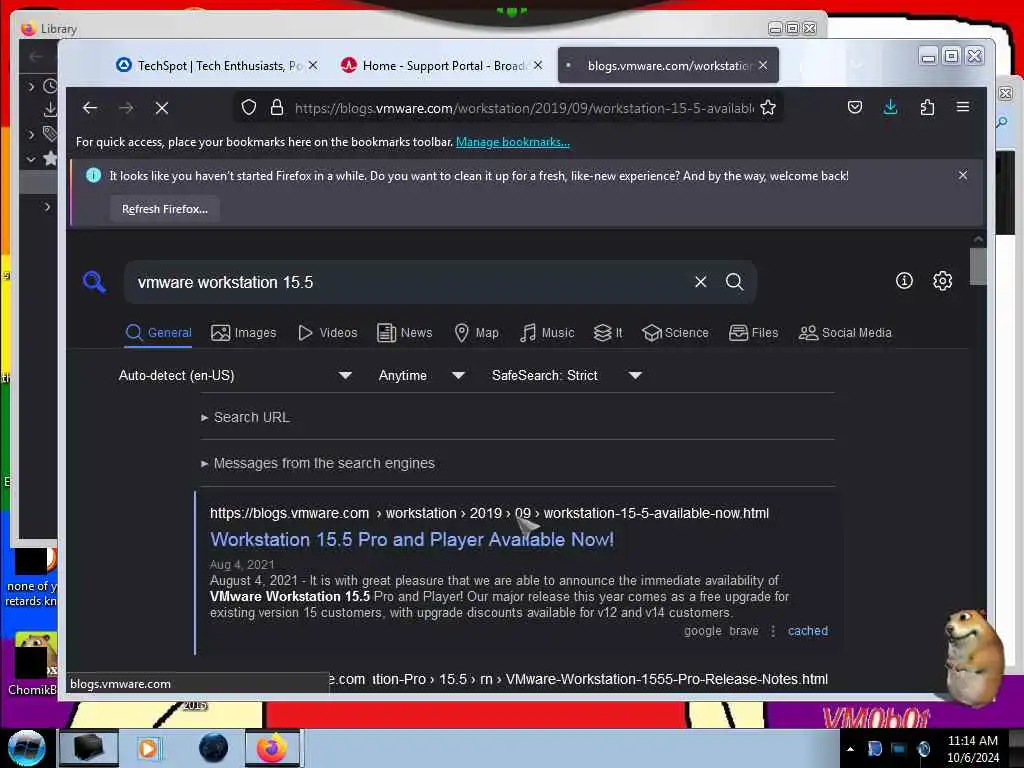Select the Social Media search category
This screenshot has width=1024, height=768.
click(x=844, y=333)
